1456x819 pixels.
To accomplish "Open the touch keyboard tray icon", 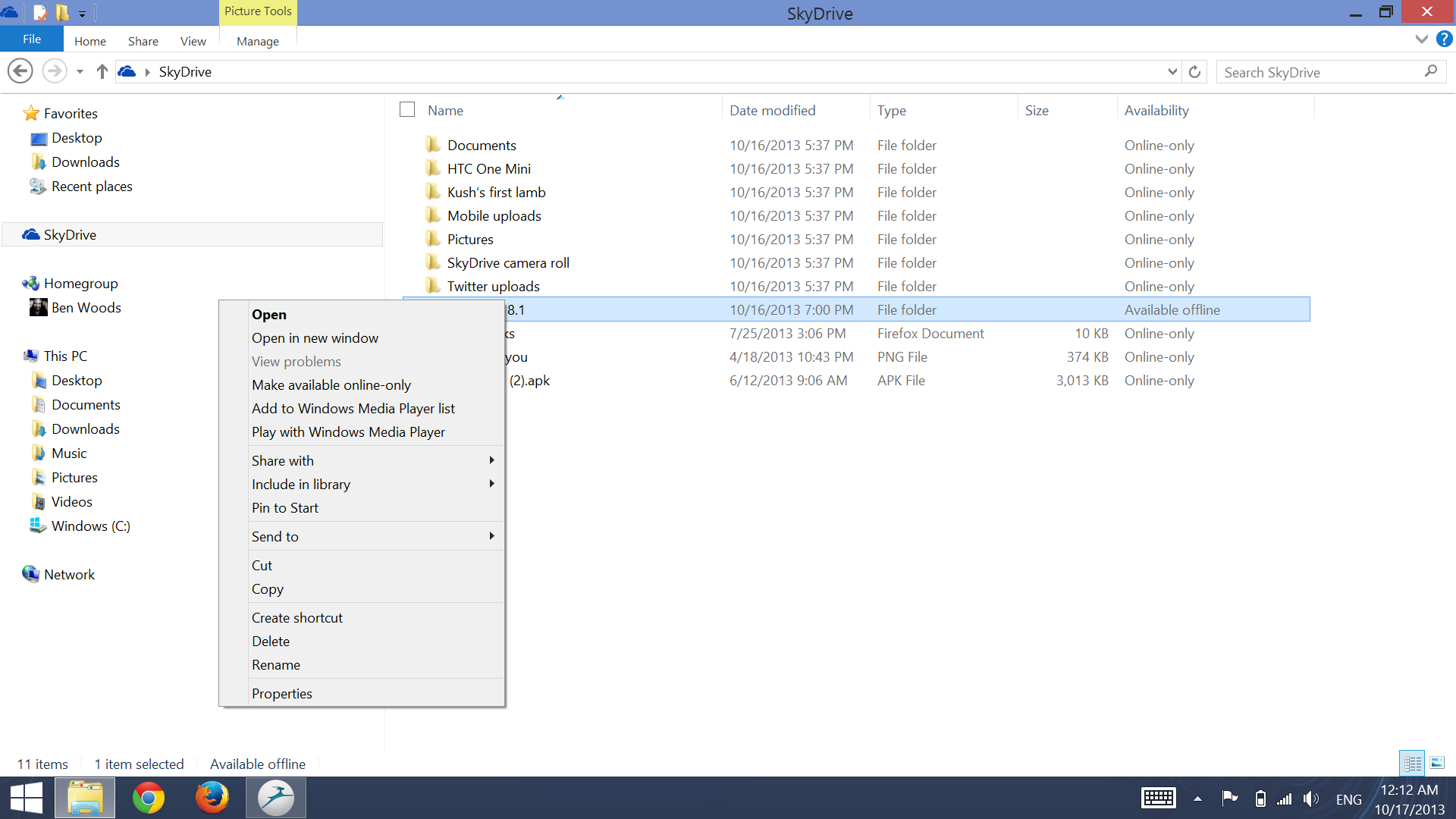I will 1158,798.
